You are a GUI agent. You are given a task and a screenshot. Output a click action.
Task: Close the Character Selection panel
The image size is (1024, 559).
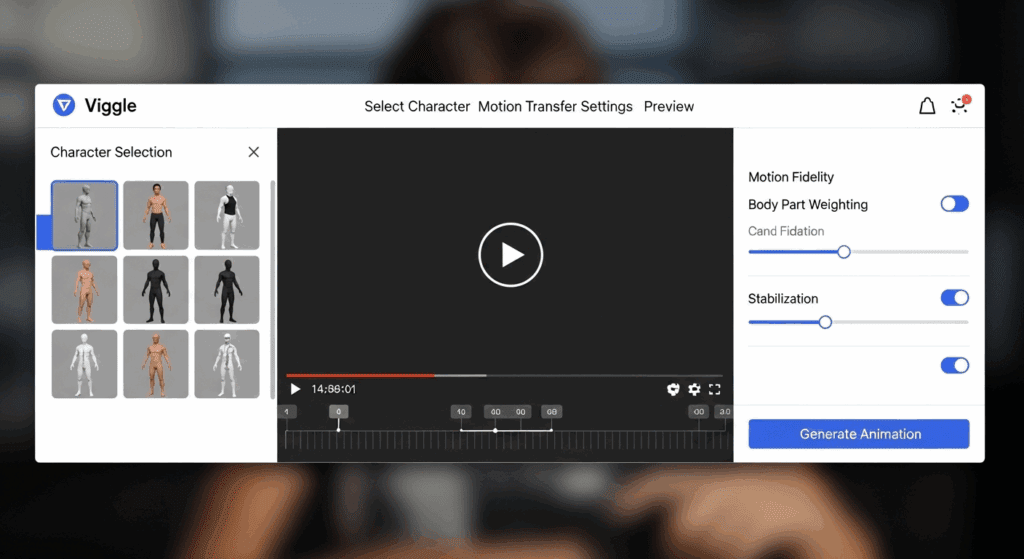253,152
